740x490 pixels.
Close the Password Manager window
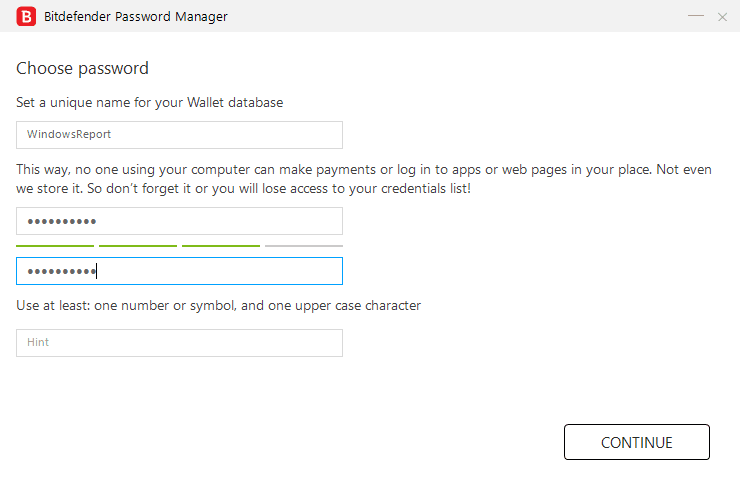pyautogui.click(x=722, y=16)
